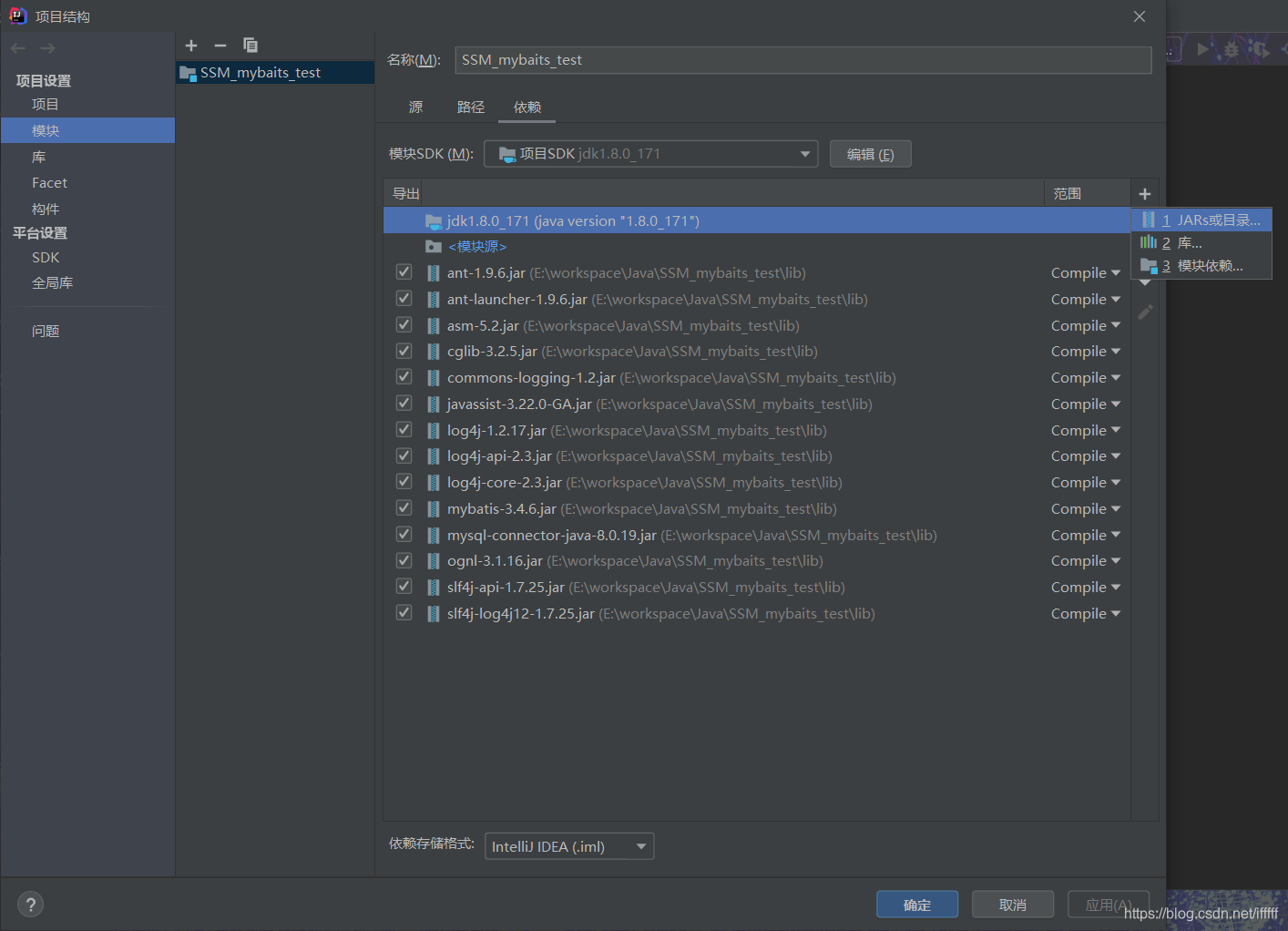Toggle export checkbox for commons-logging-1.2.jar
1288x931 pixels.
(404, 377)
